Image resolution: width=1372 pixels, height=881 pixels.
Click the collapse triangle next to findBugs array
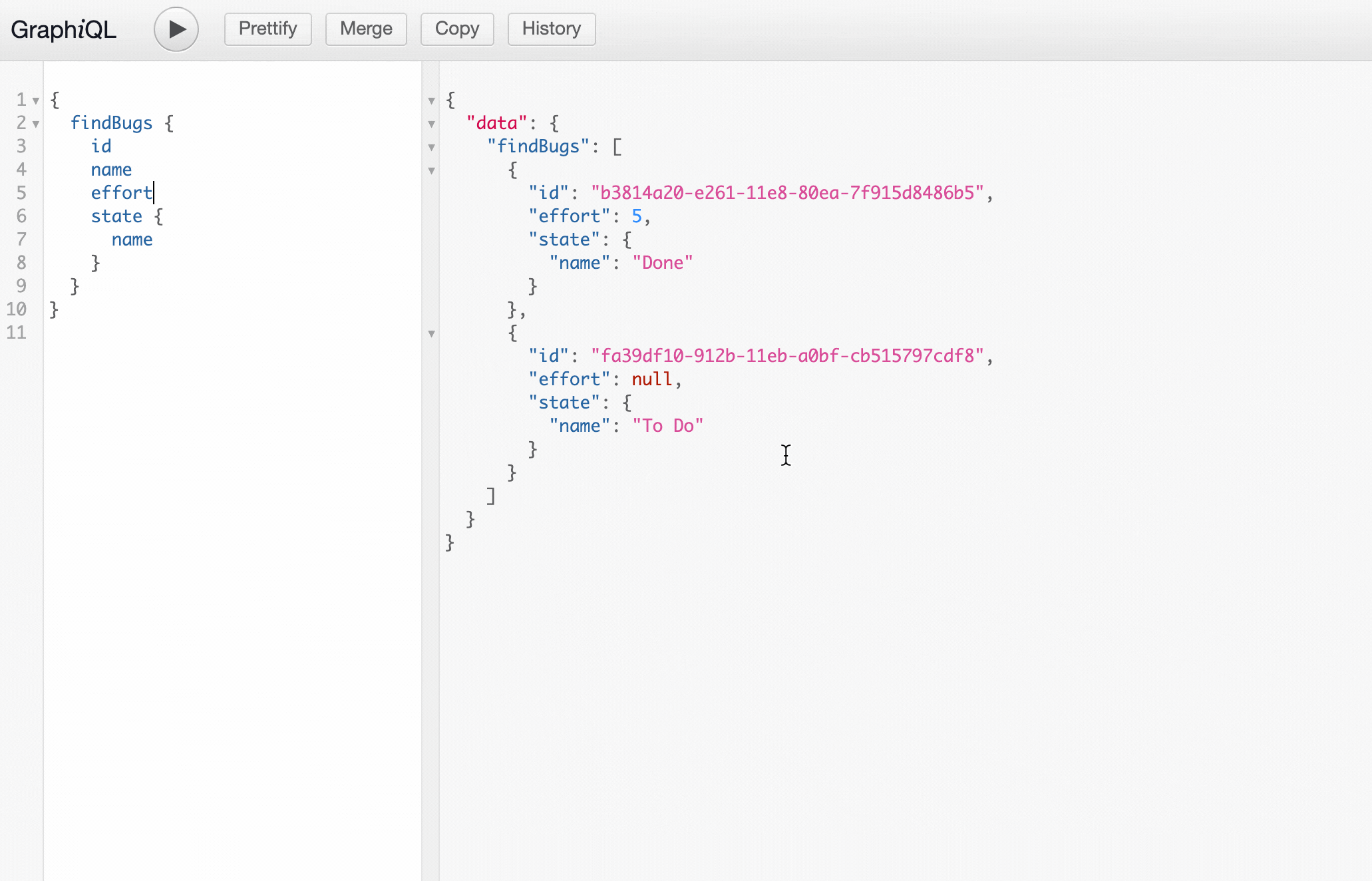tap(432, 148)
